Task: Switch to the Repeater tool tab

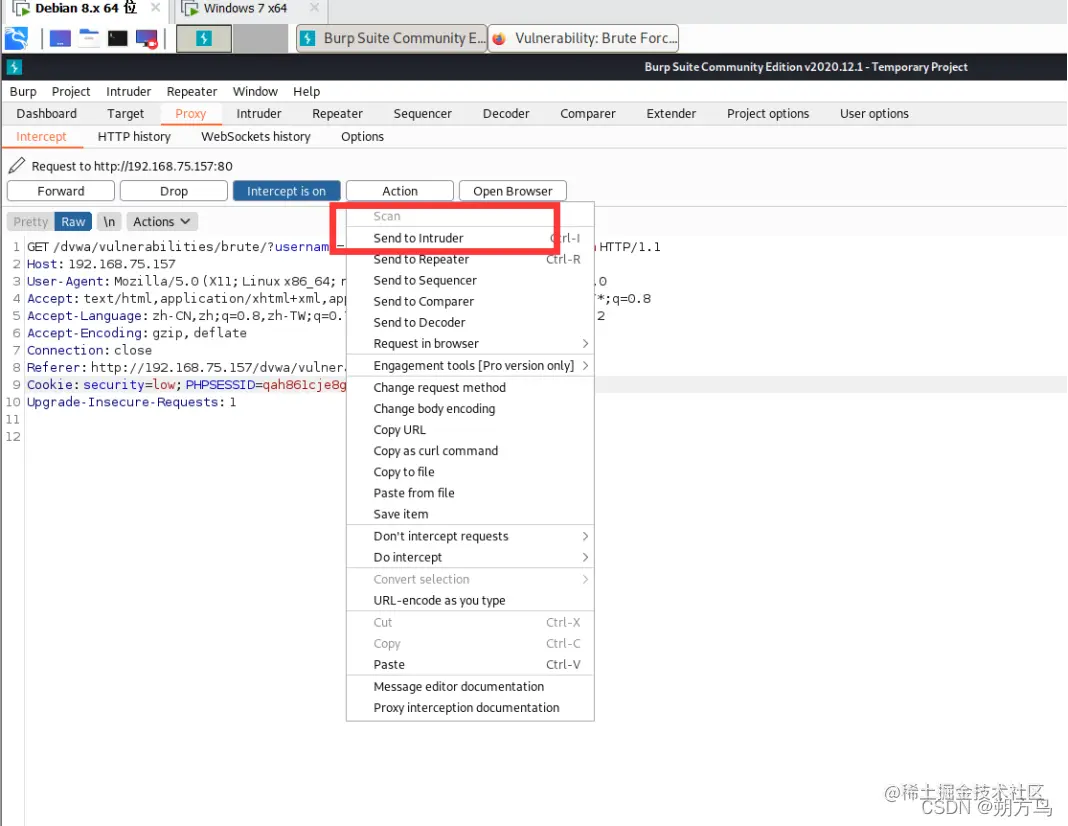Action: (x=337, y=114)
